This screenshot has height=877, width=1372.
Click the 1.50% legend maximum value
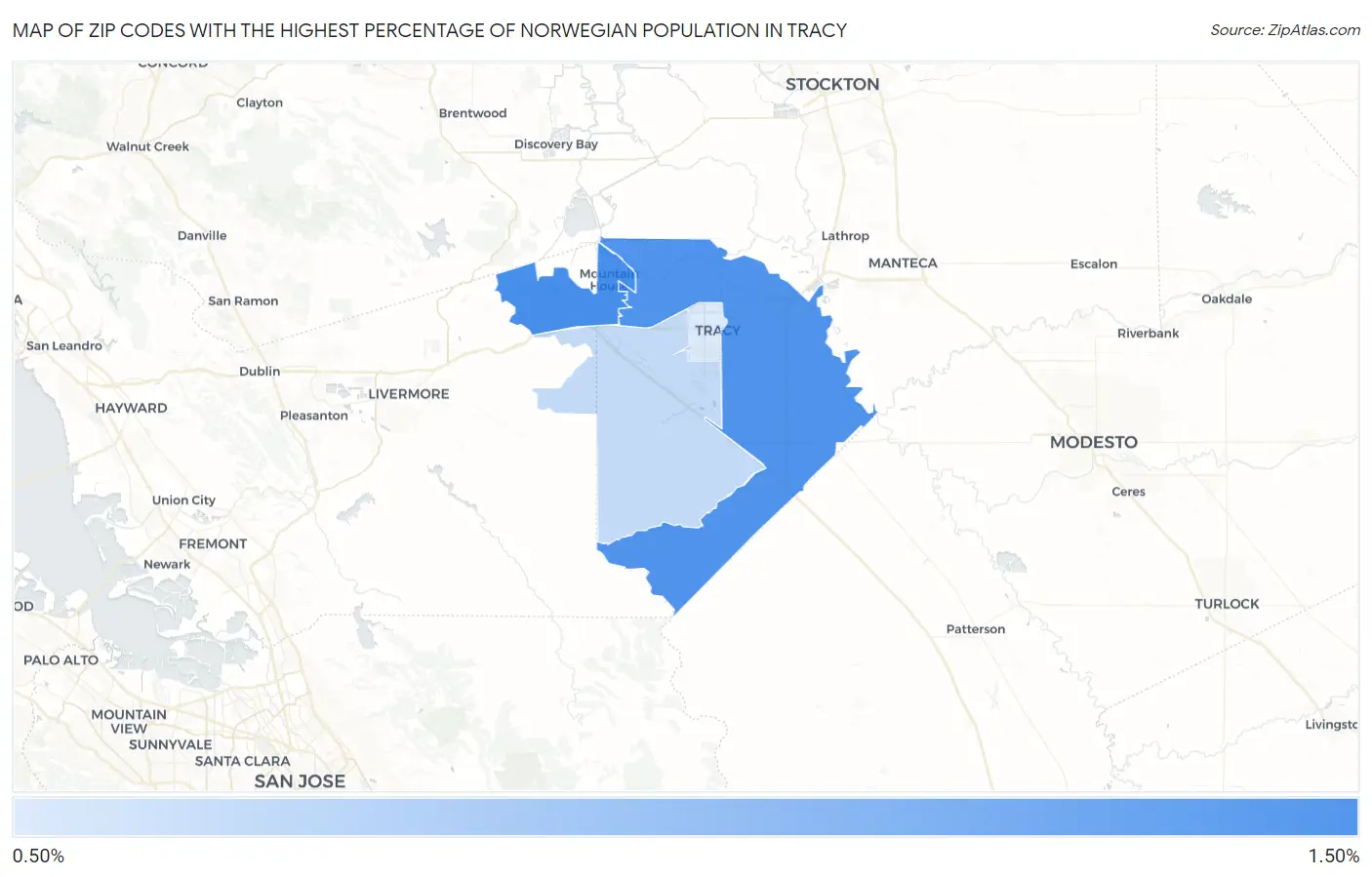coord(1333,857)
